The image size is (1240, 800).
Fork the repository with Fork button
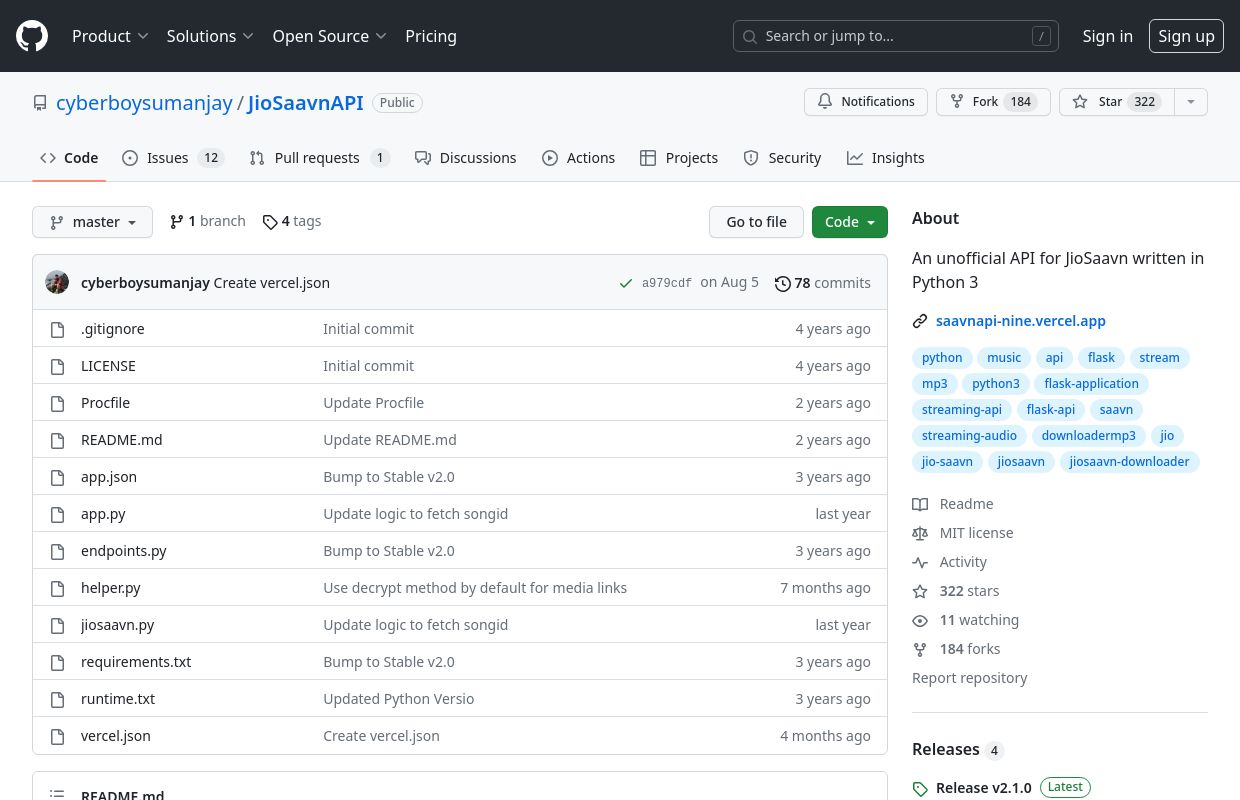tap(993, 102)
